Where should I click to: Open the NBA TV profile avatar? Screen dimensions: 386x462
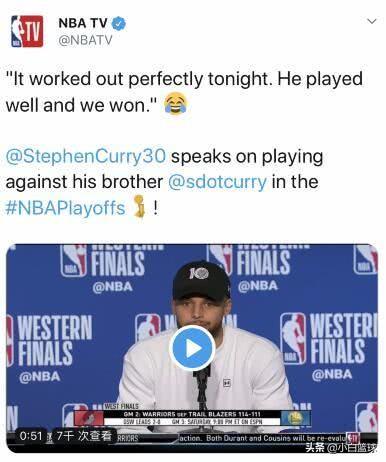(27, 31)
